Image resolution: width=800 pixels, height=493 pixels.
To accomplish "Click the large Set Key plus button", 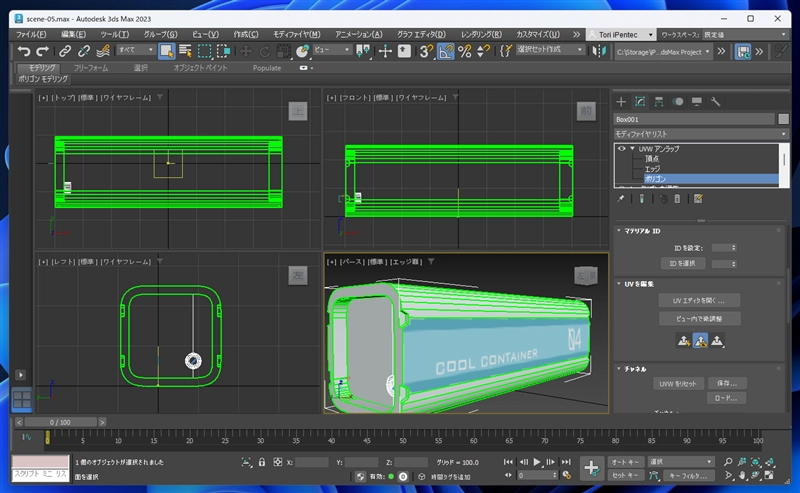I will pos(591,467).
